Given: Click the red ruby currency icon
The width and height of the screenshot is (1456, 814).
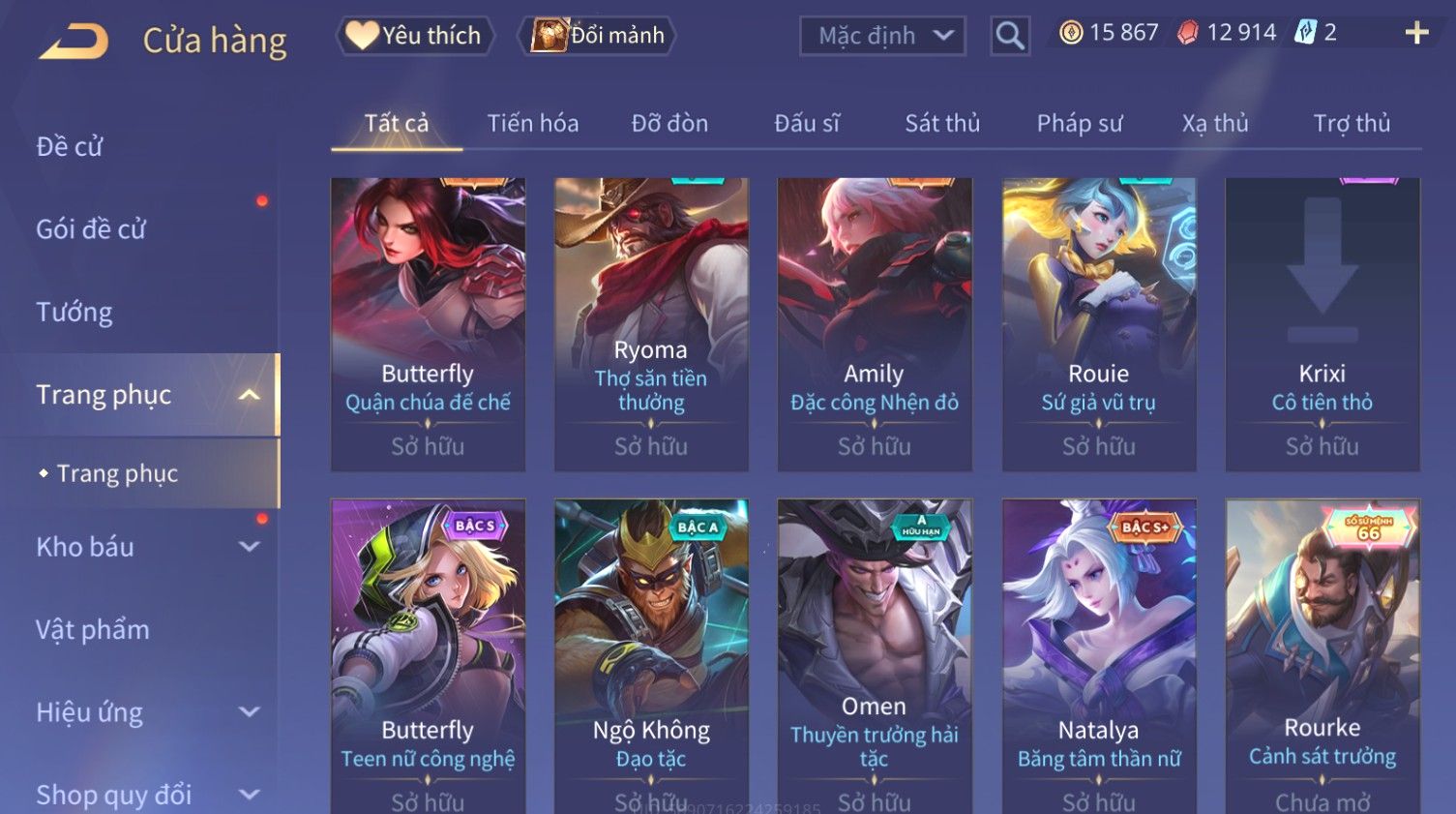Looking at the screenshot, I should coord(1188,33).
